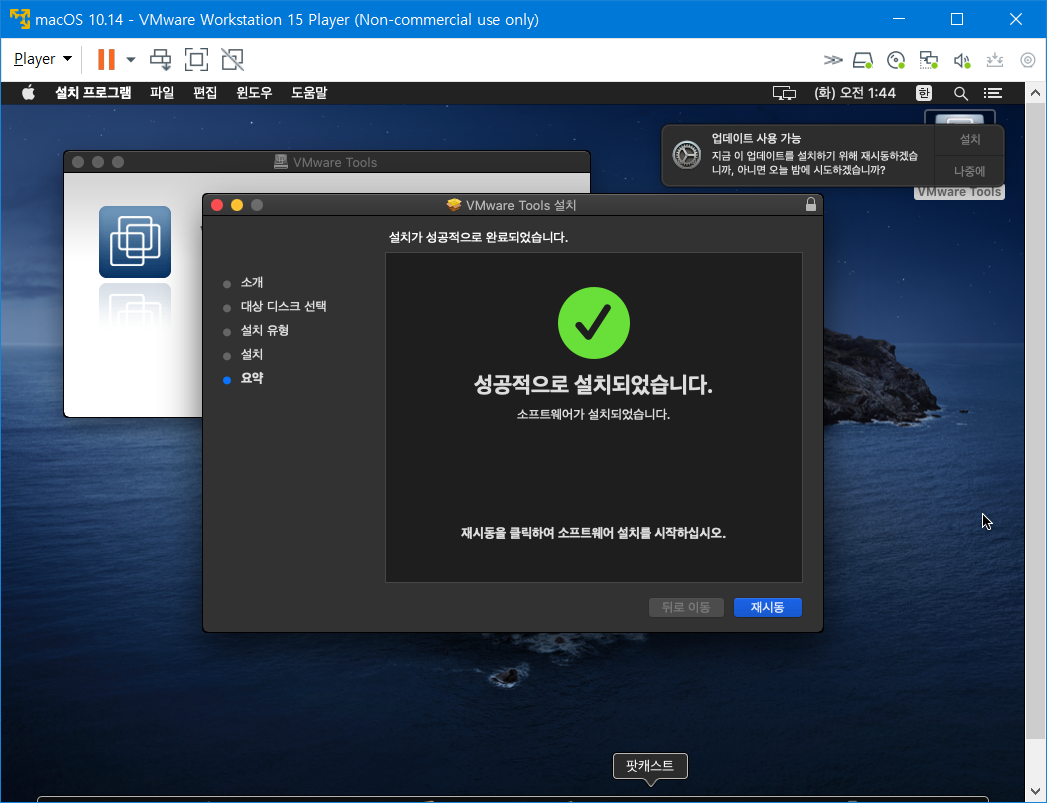Click the rightmost circular device icon in toolbar
Screen dimensions: 1047x803
[x=1028, y=60]
